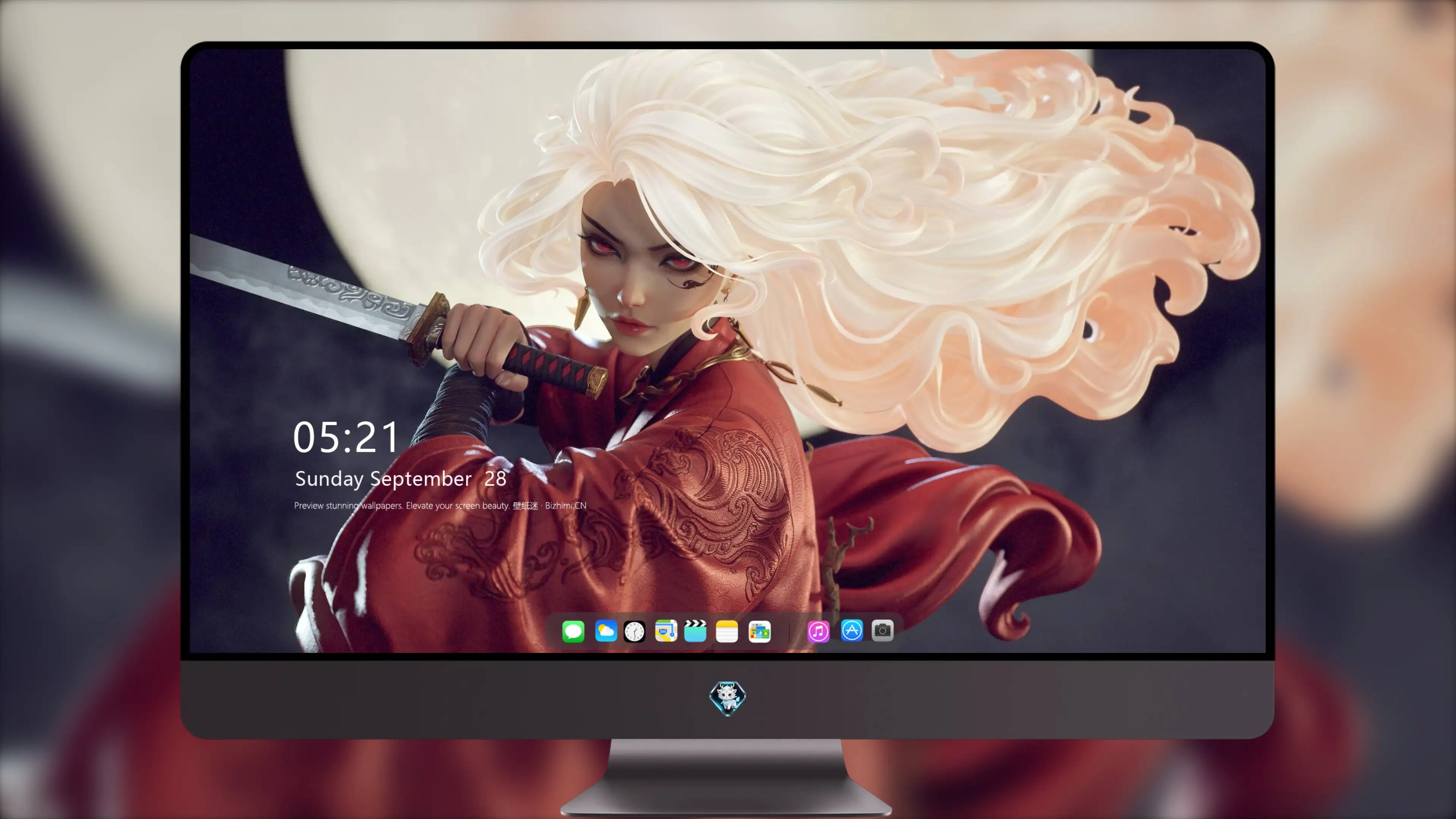
Task: Launch the Camera app in the dock
Action: [882, 630]
